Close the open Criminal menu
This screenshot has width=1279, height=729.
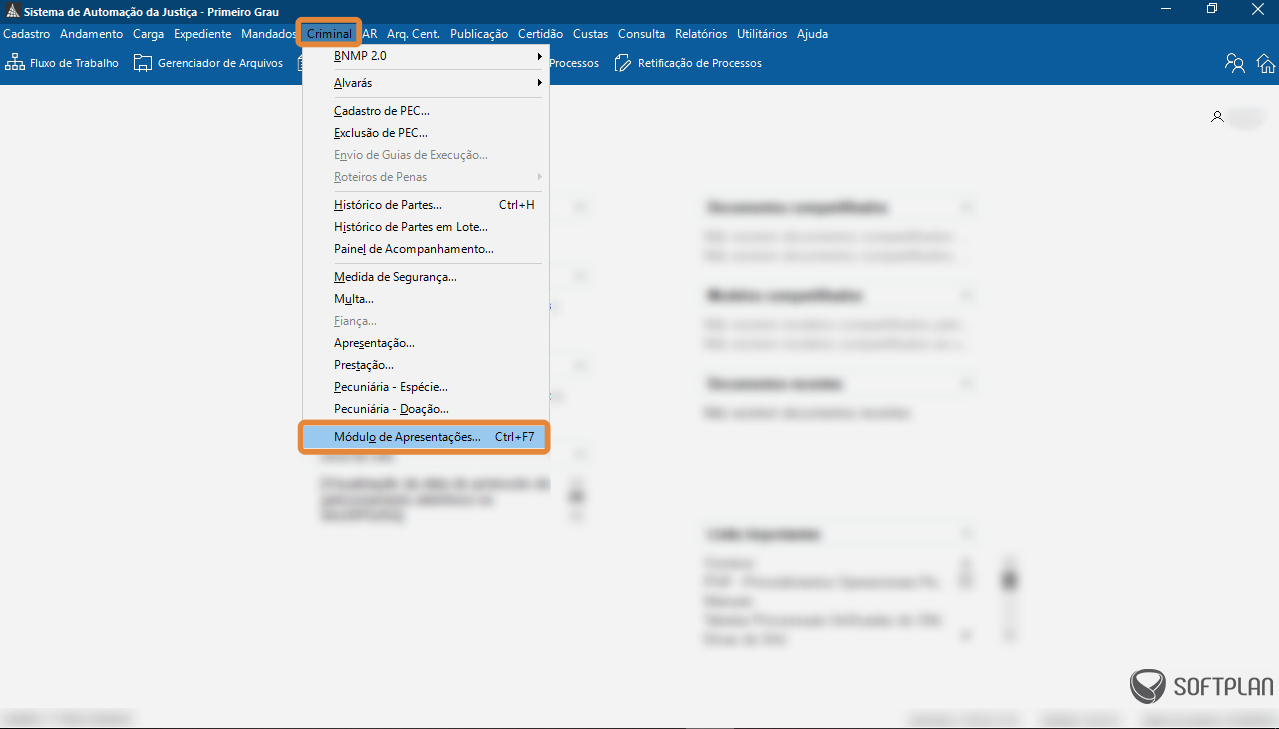(329, 34)
